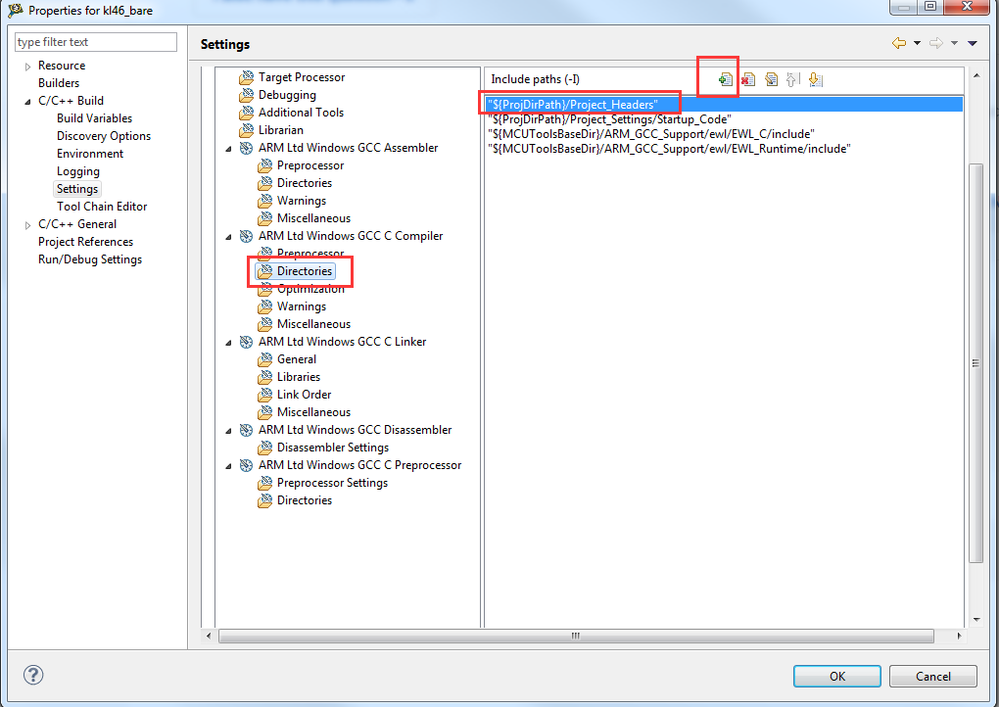Image resolution: width=999 pixels, height=707 pixels.
Task: Collapse ARM Ltd Windows GCC C Preprocessor
Action: (229, 466)
